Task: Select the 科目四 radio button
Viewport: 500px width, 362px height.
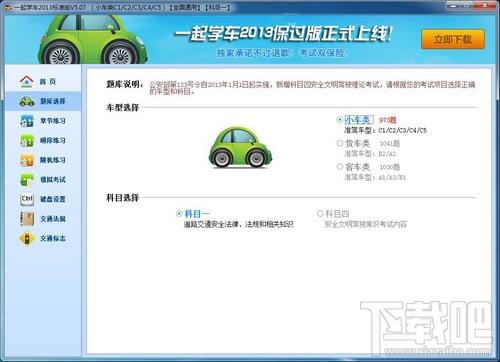Action: coord(320,214)
